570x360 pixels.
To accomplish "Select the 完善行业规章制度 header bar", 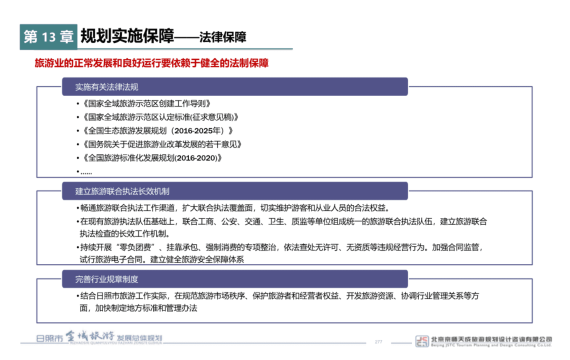I will 235,279.
